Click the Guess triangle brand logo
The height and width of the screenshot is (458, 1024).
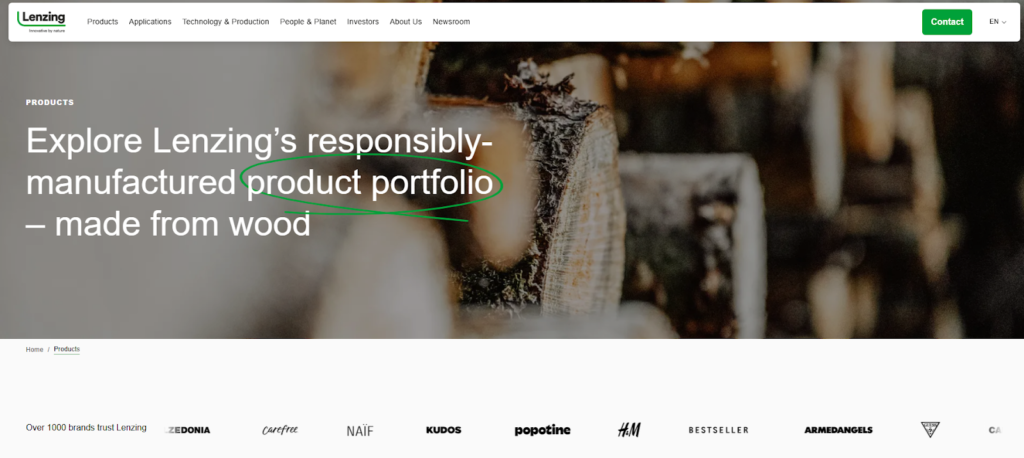point(930,429)
